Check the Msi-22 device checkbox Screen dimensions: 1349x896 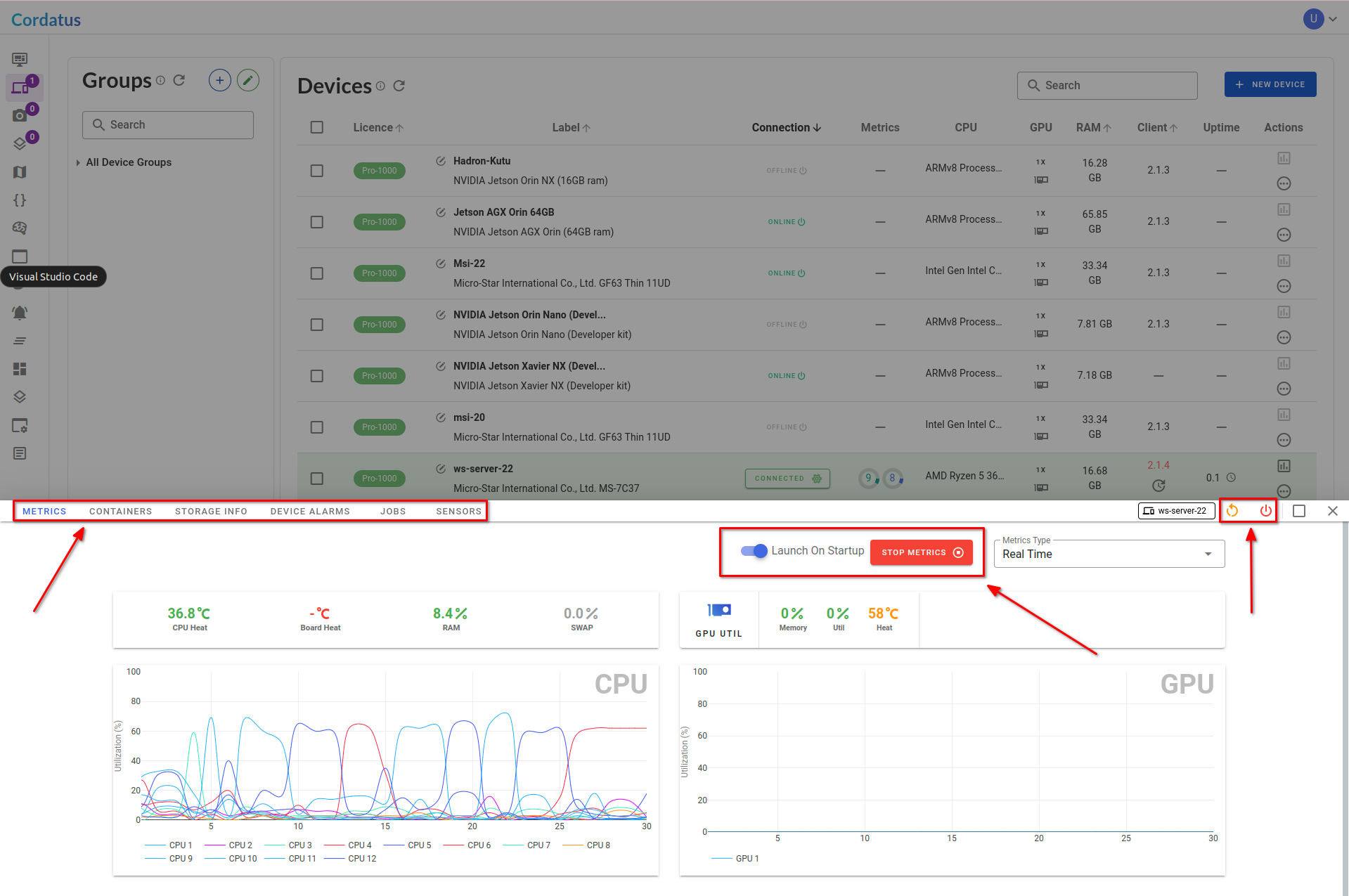tap(317, 273)
